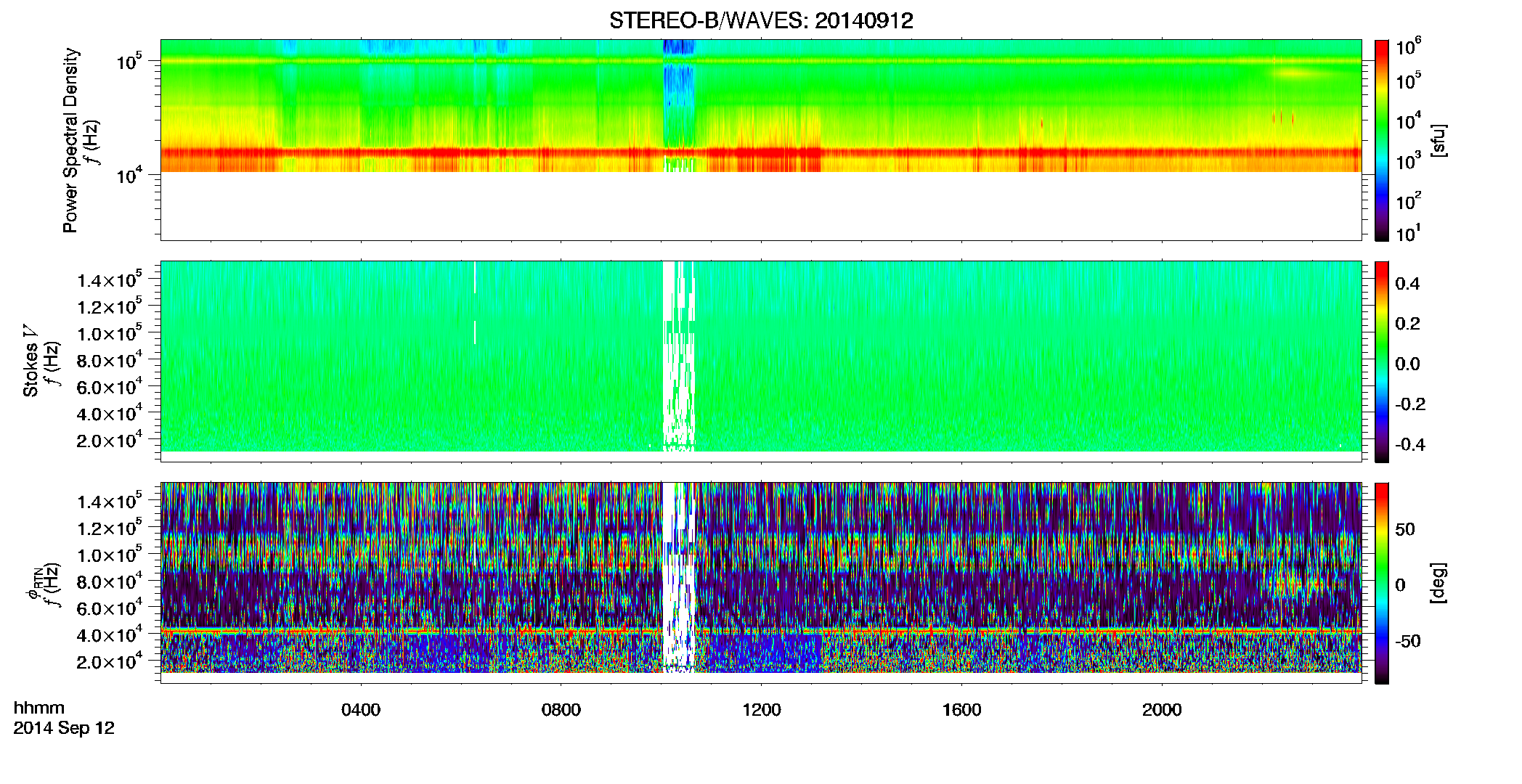Click the 1200 time axis label
This screenshot has width=1522, height=784.
pyautogui.click(x=762, y=710)
